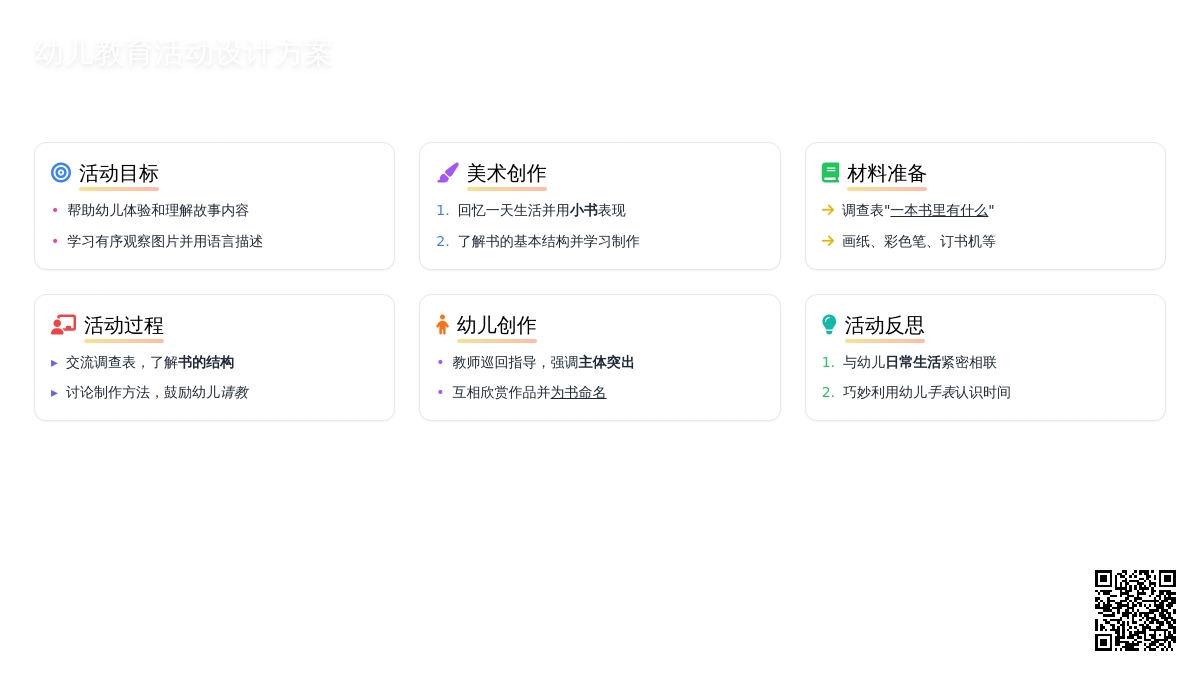Click the italic text 请教
1200x675 pixels.
234,393
